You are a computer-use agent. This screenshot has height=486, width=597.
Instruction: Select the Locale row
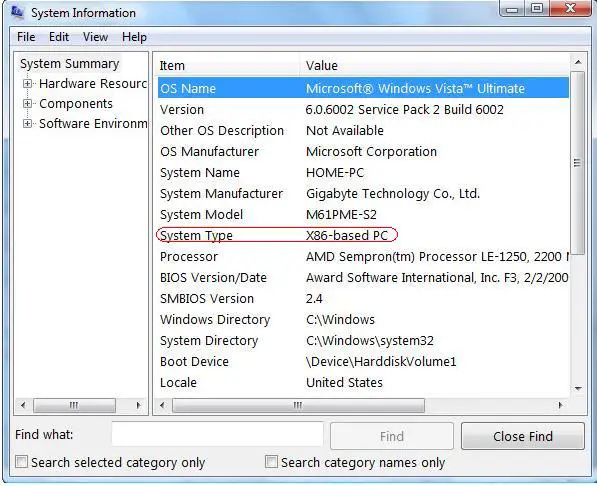pyautogui.click(x=363, y=382)
